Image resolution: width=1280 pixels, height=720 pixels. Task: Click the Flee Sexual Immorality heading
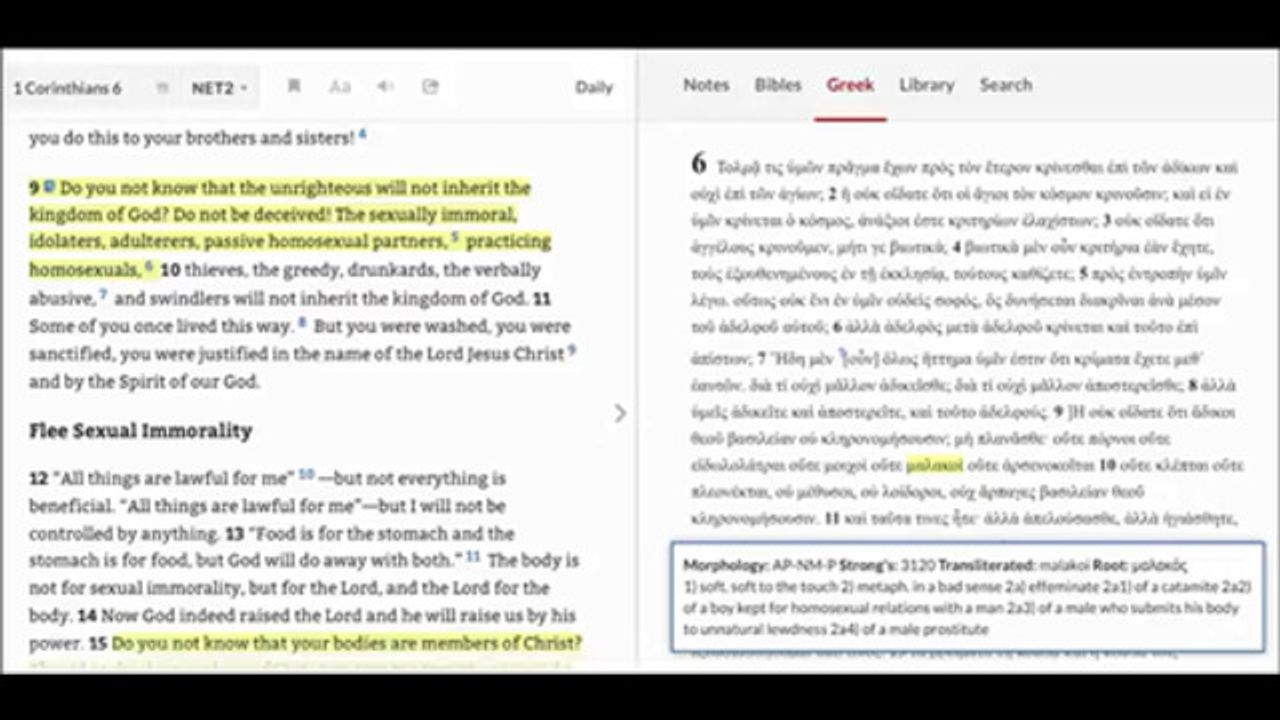[140, 431]
